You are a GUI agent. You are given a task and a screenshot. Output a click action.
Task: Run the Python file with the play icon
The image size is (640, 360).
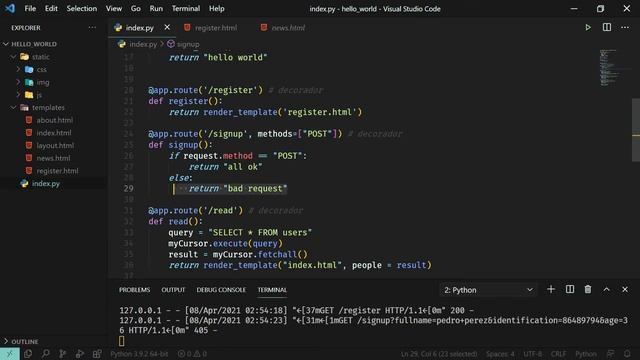(x=588, y=28)
